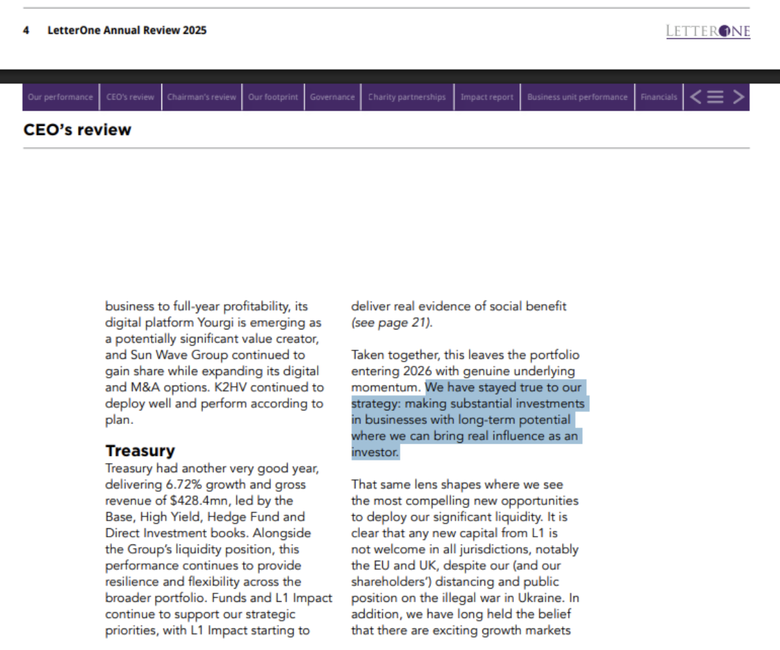Click the line 'That same lens shapes where we see'

[x=457, y=484]
